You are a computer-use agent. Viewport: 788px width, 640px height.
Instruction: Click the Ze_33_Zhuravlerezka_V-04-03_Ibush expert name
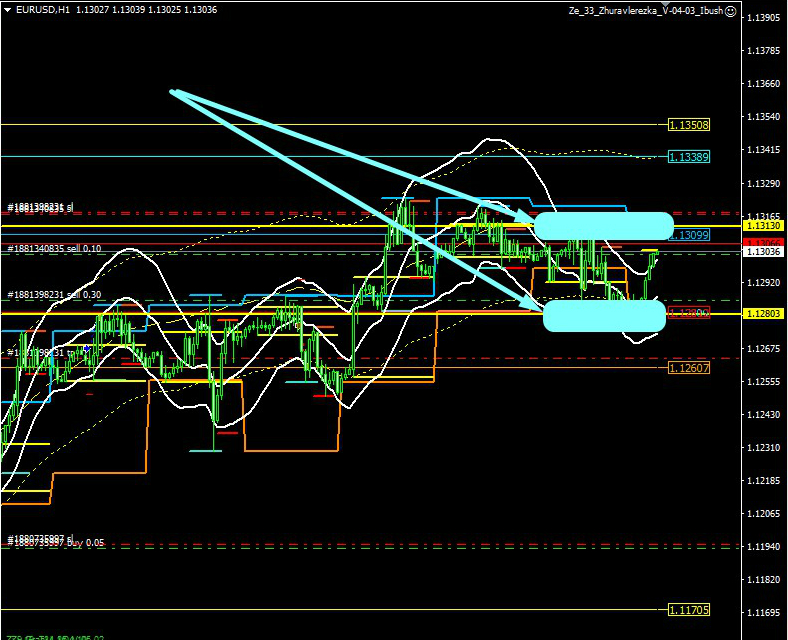(x=646, y=11)
